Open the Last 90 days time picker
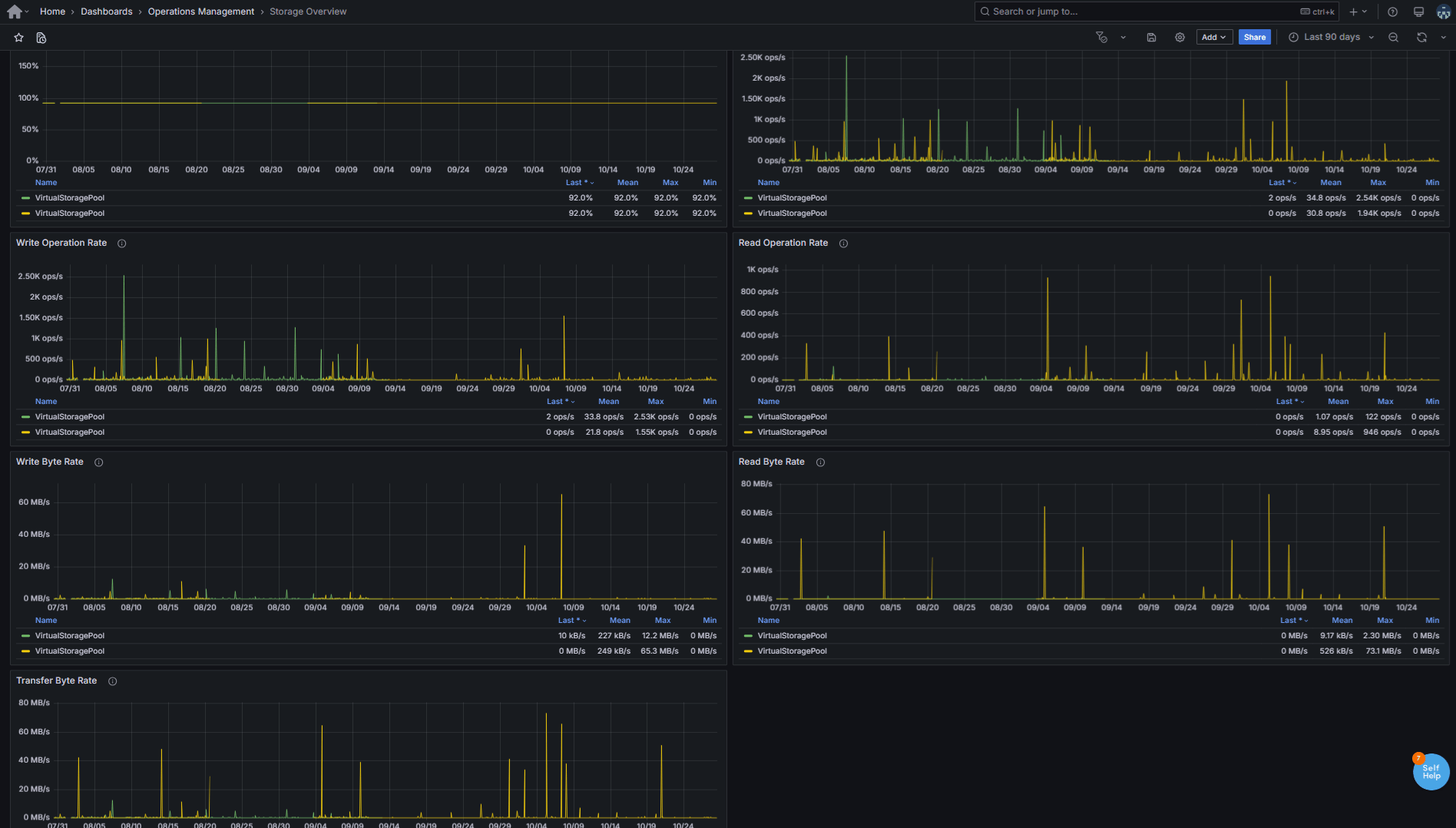The width and height of the screenshot is (1456, 828). (x=1331, y=38)
